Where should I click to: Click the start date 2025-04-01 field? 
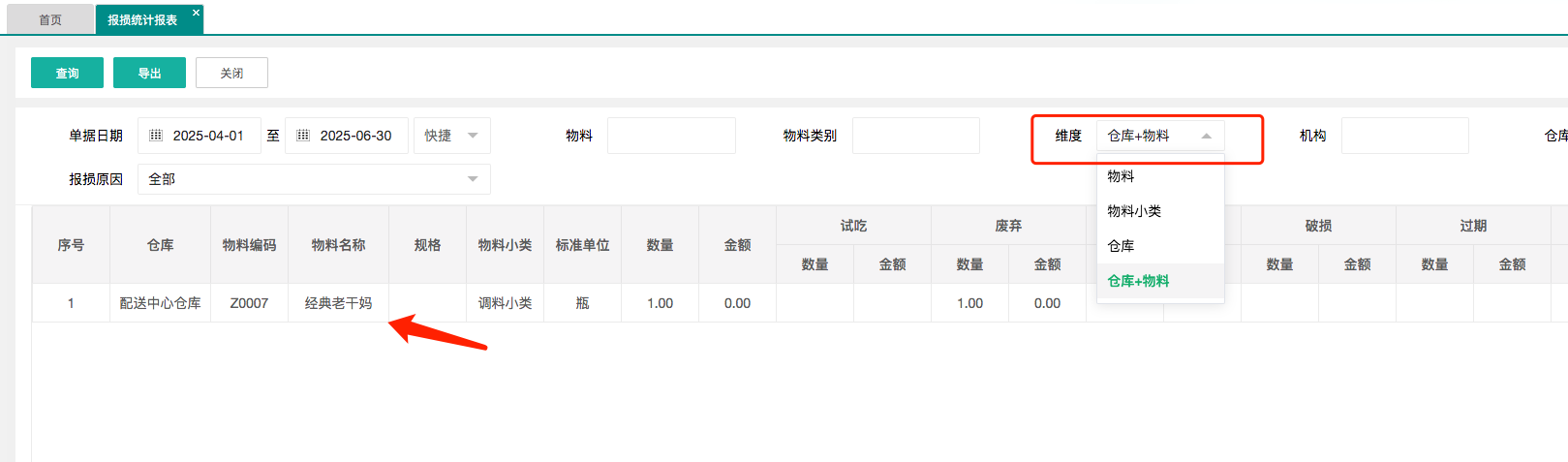[208, 136]
